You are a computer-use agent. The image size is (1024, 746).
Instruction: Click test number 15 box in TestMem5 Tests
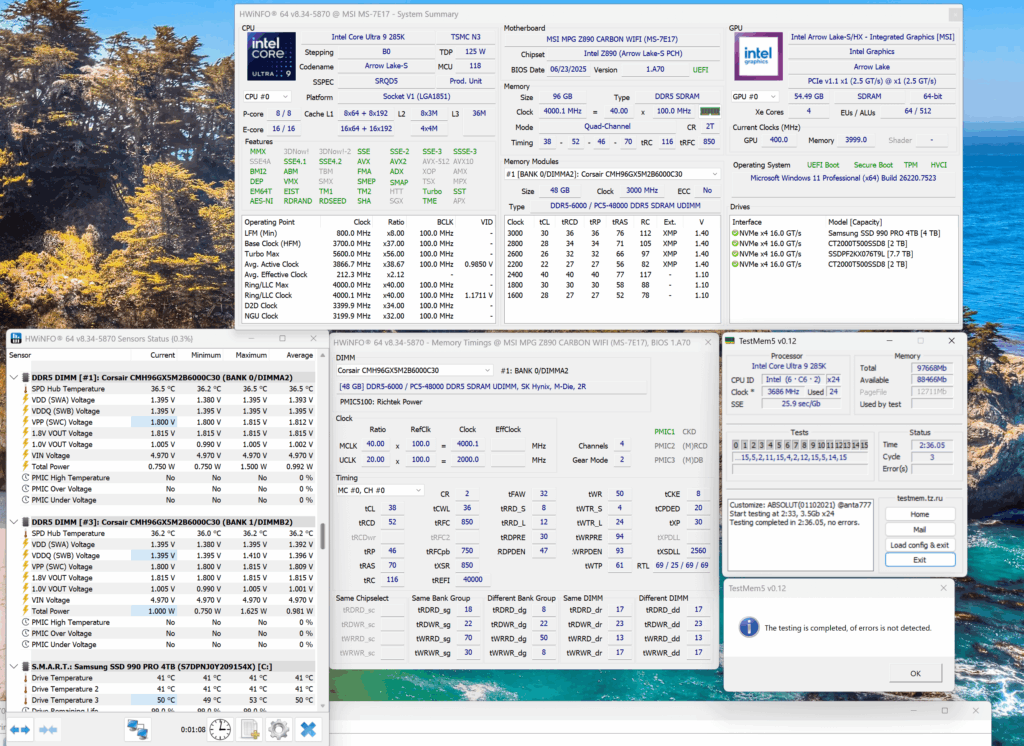(865, 445)
